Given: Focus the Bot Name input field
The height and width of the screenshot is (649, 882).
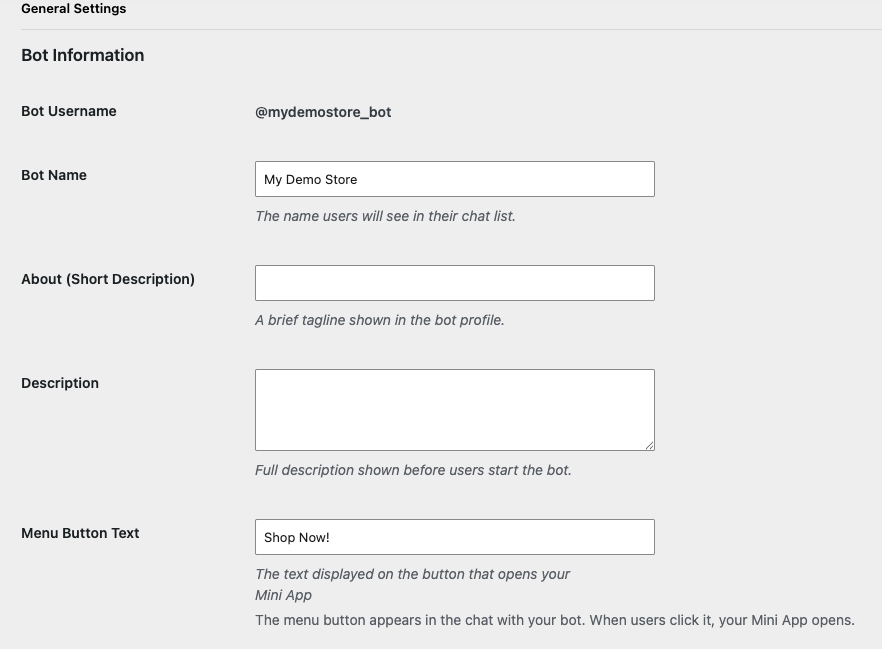Looking at the screenshot, I should (454, 179).
